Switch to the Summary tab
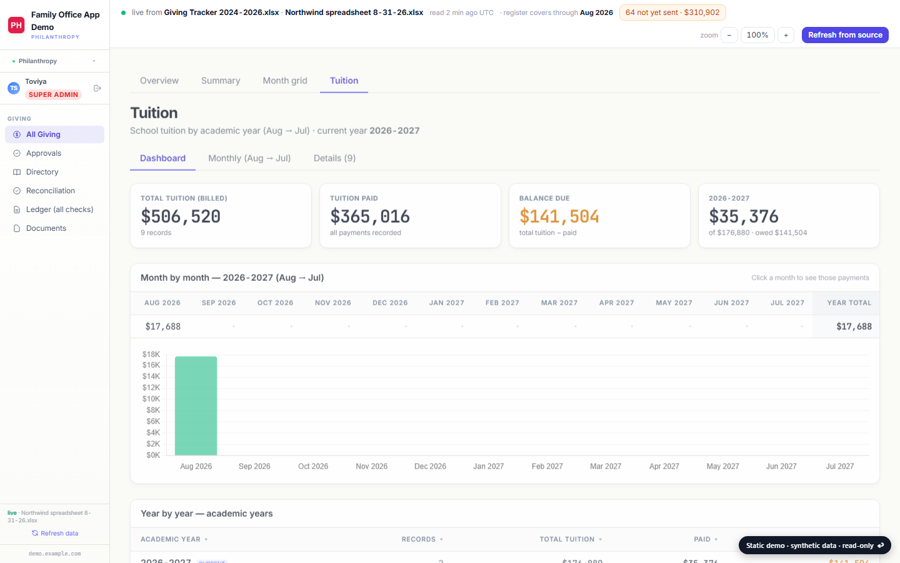Viewport: 900px width, 563px height. coord(220,81)
